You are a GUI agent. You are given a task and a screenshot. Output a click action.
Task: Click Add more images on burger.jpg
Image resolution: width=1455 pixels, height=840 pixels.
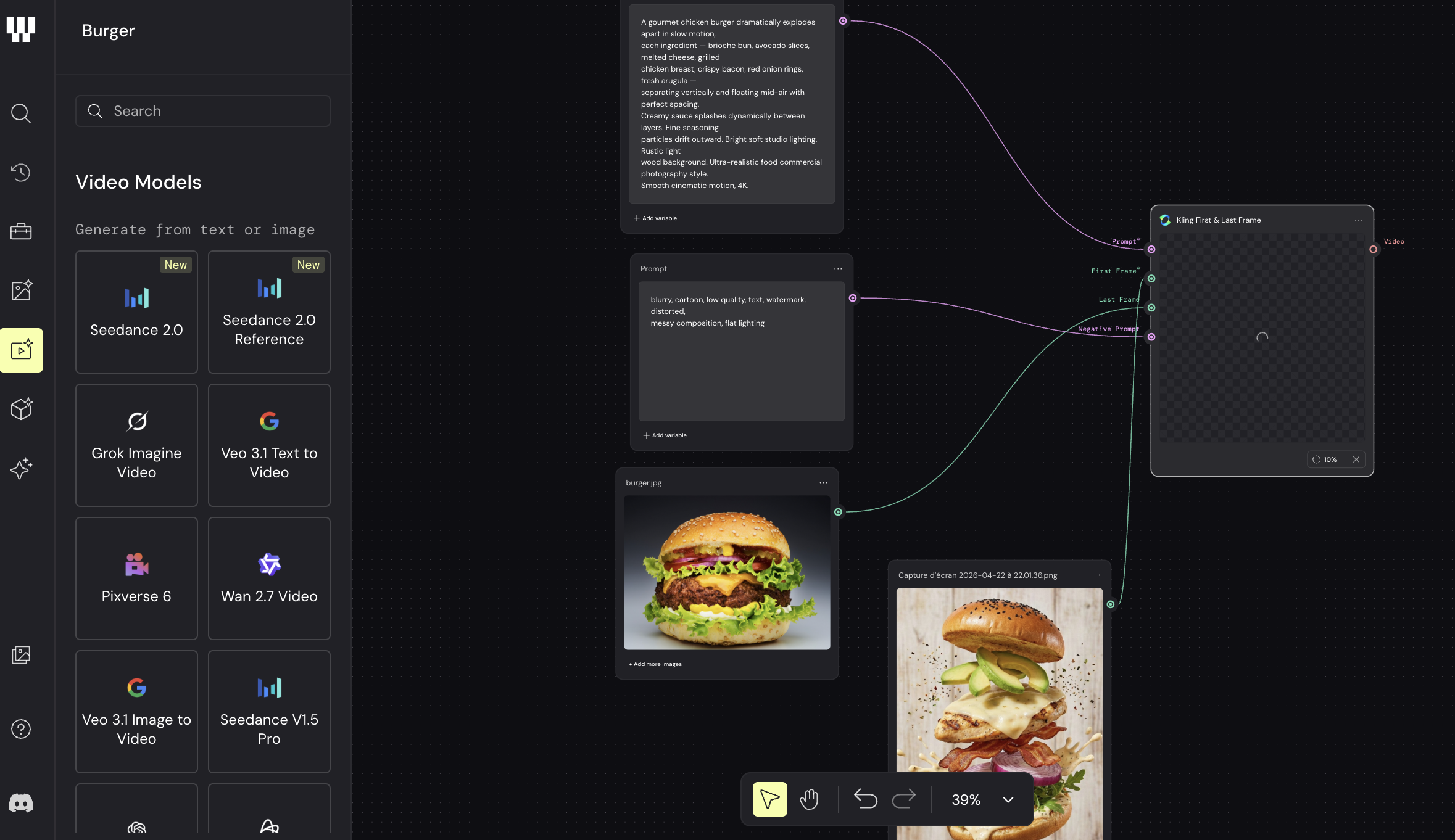point(655,664)
